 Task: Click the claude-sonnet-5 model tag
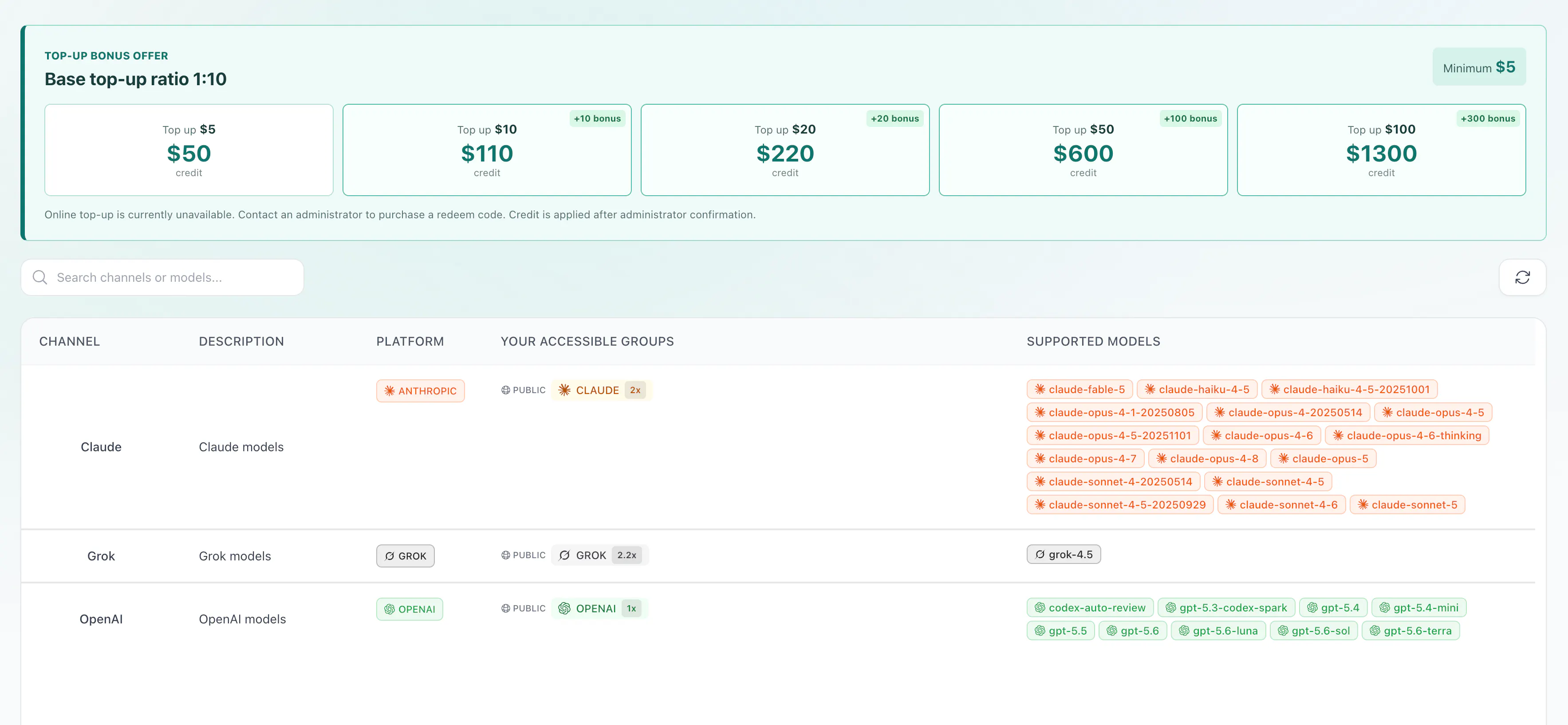[1407, 505]
